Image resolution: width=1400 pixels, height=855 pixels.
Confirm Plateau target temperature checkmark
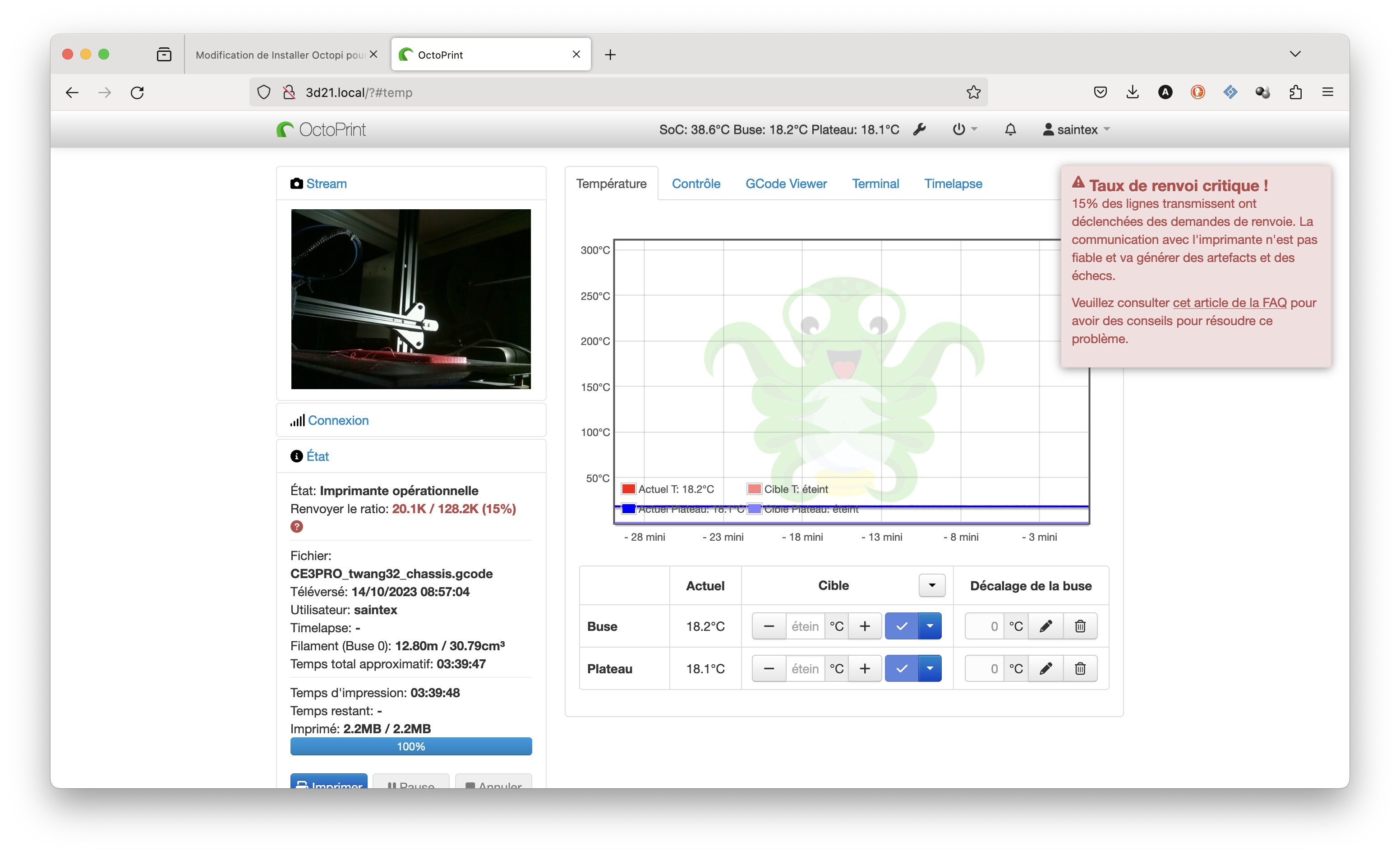902,669
